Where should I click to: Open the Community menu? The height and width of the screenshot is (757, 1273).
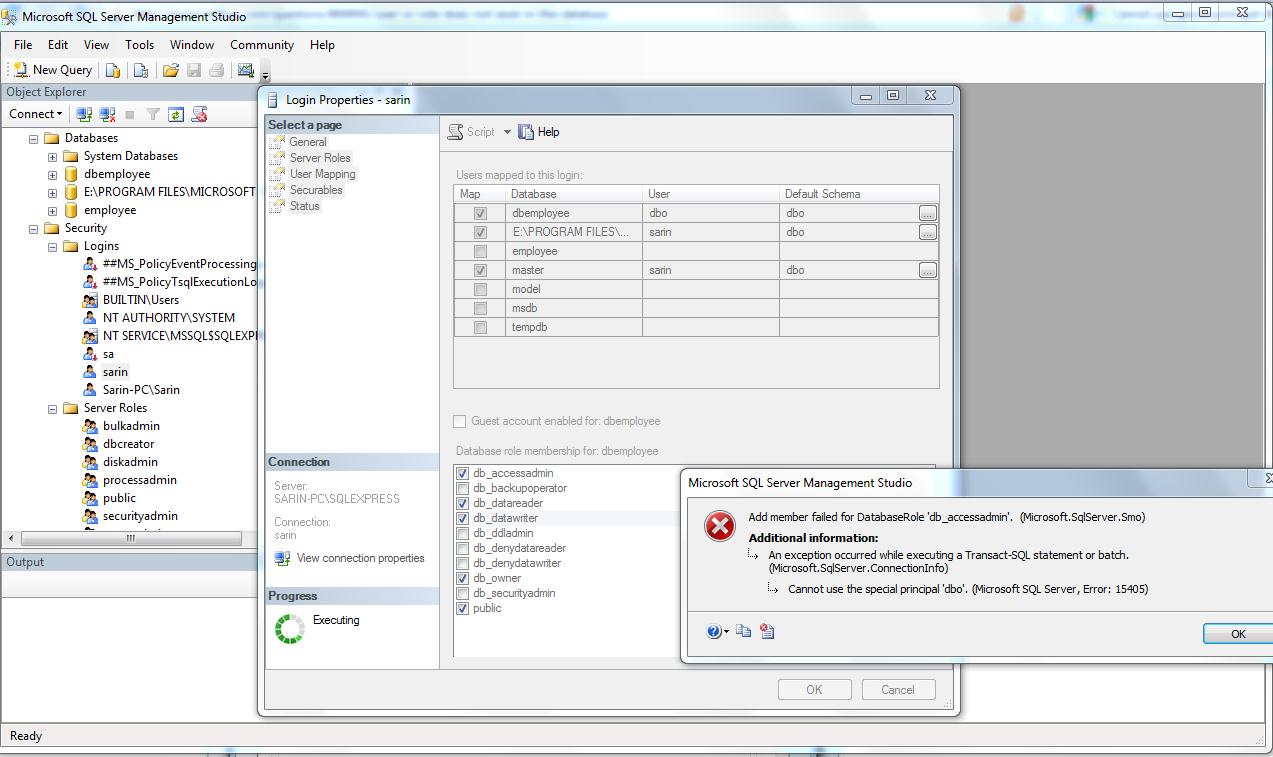(x=262, y=45)
